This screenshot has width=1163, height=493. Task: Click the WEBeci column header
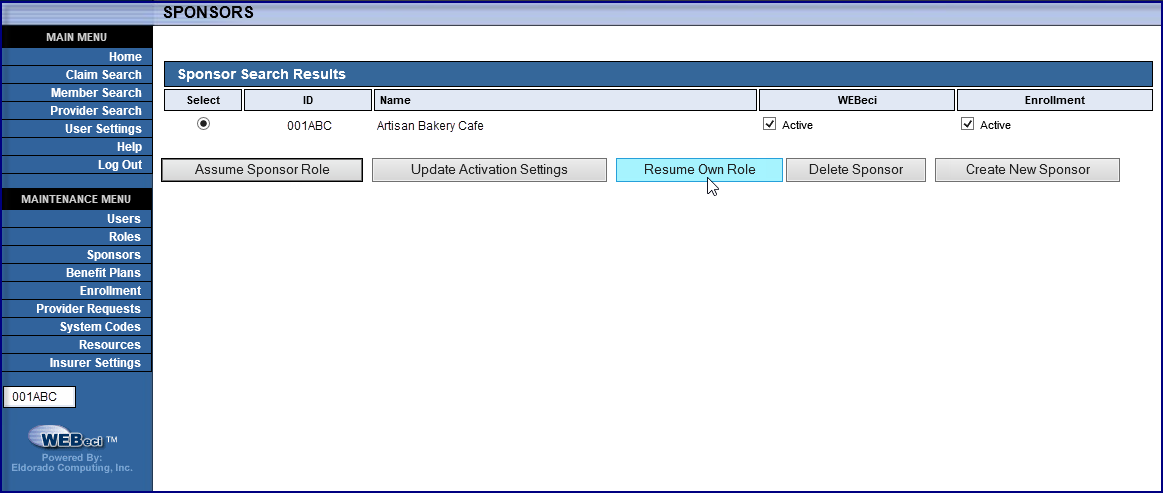[x=857, y=100]
